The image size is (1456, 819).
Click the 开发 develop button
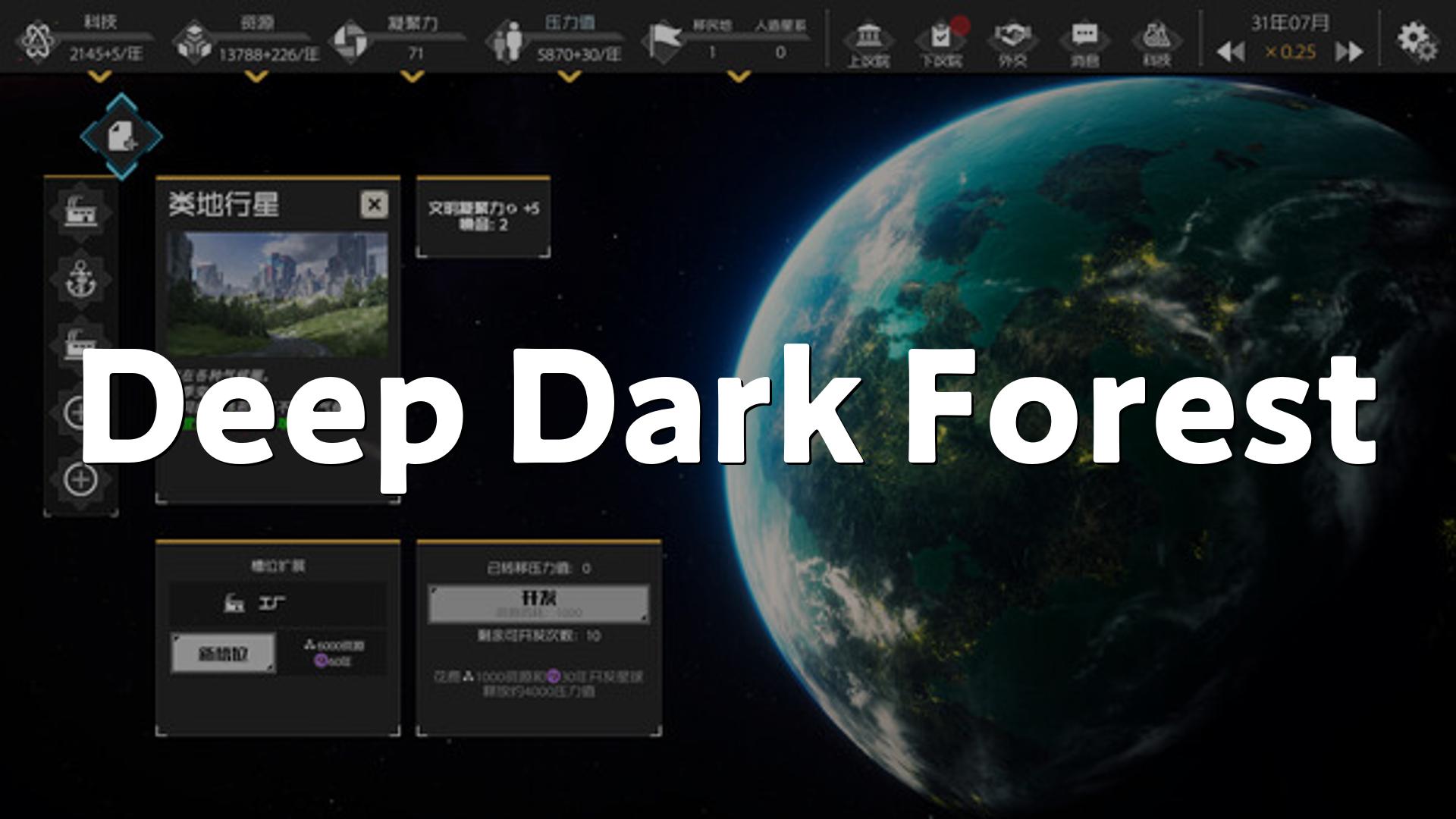pos(538,604)
